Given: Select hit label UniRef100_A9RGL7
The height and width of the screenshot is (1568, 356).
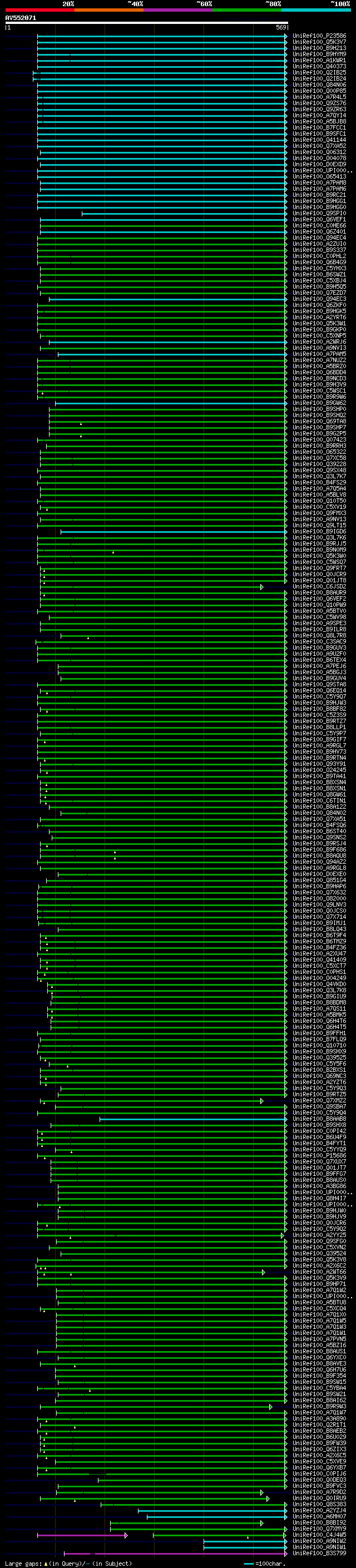Looking at the screenshot, I should (319, 745).
